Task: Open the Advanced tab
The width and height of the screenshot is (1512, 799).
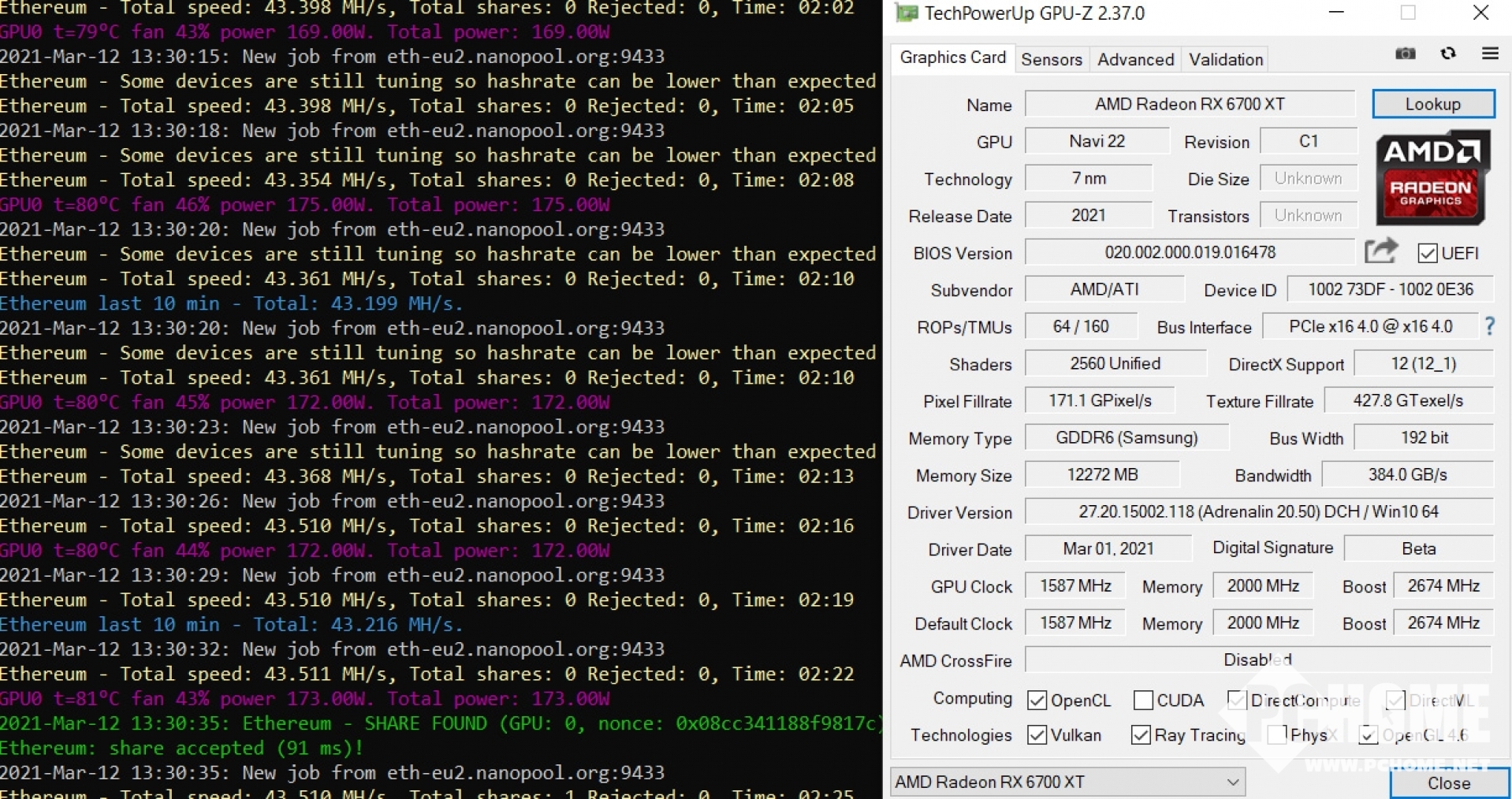Action: 1135,60
